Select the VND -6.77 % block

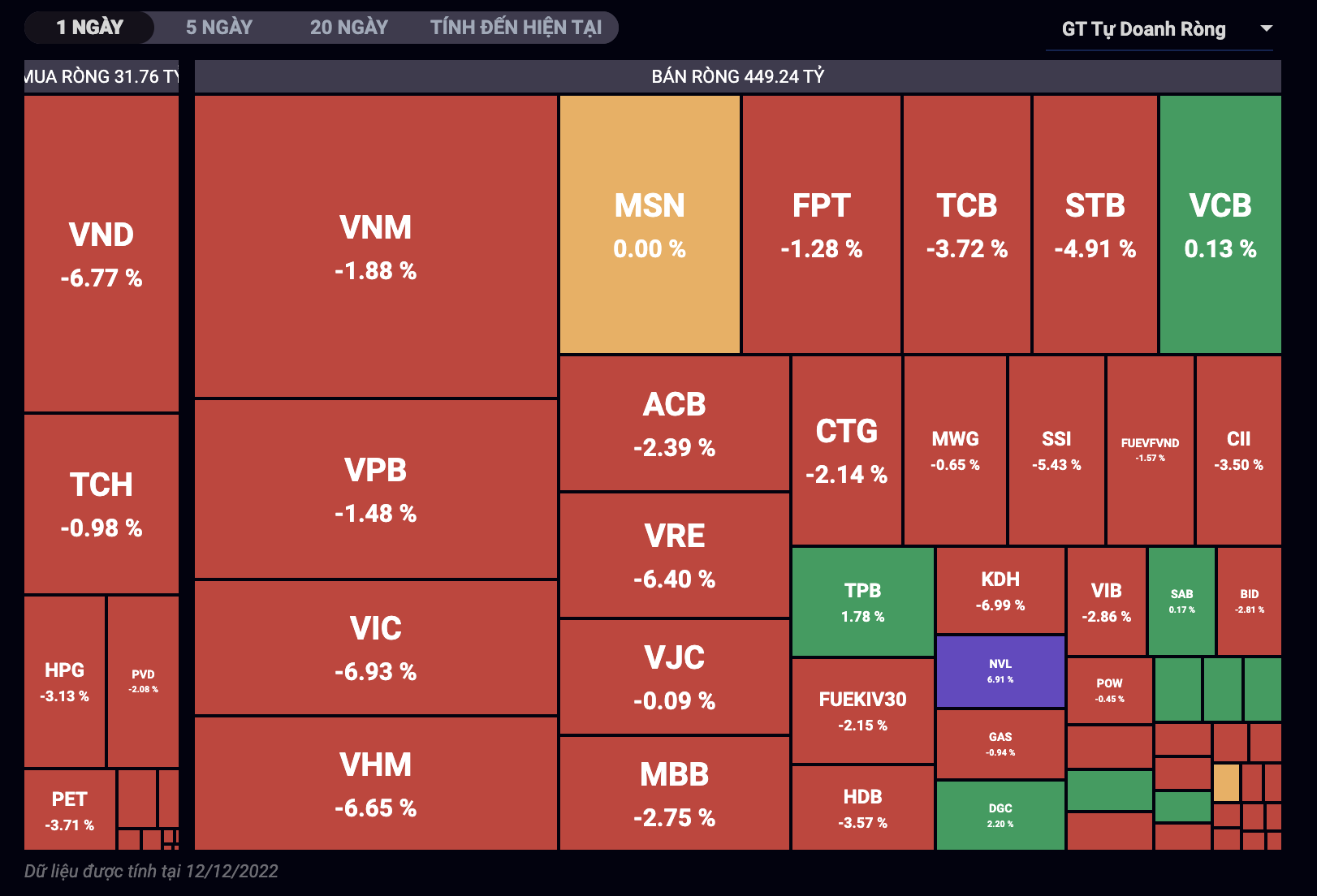pyautogui.click(x=101, y=254)
